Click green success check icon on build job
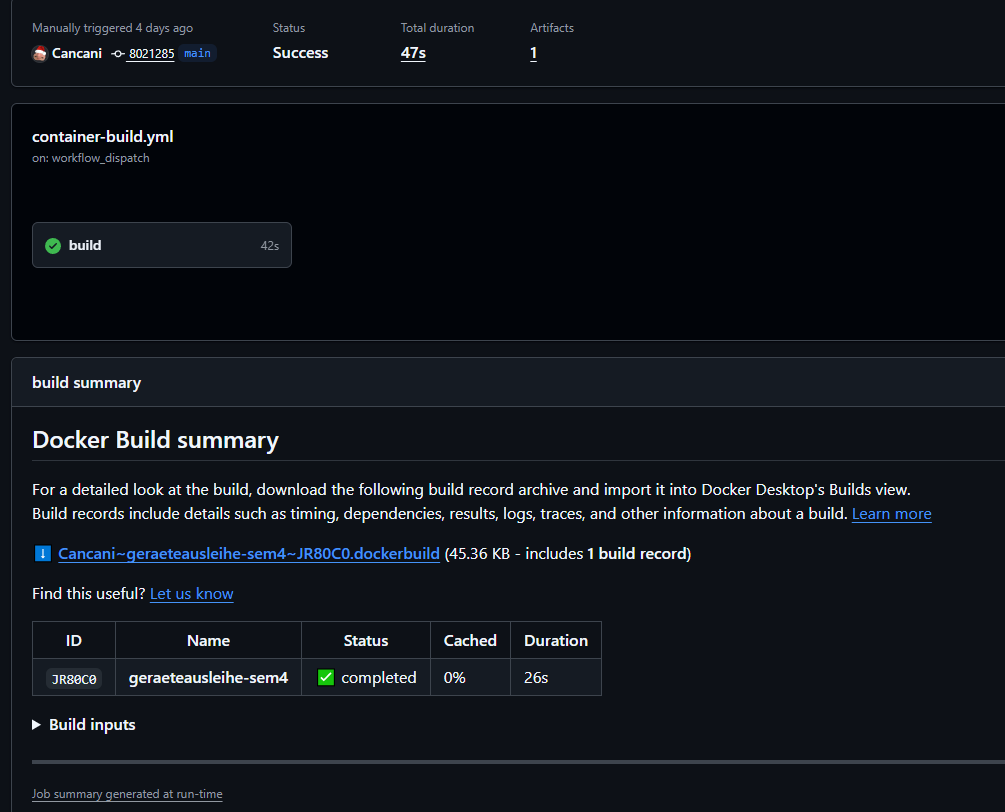Screen dimensions: 1005x812 point(53,245)
